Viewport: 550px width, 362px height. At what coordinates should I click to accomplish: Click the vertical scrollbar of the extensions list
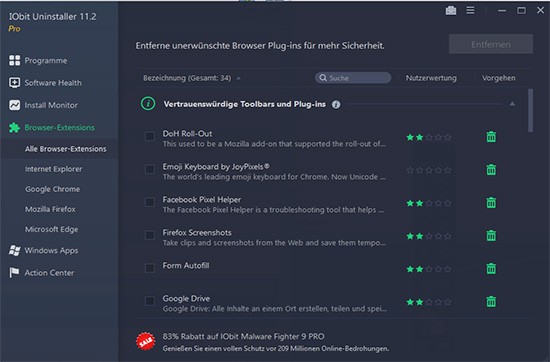tap(530, 110)
